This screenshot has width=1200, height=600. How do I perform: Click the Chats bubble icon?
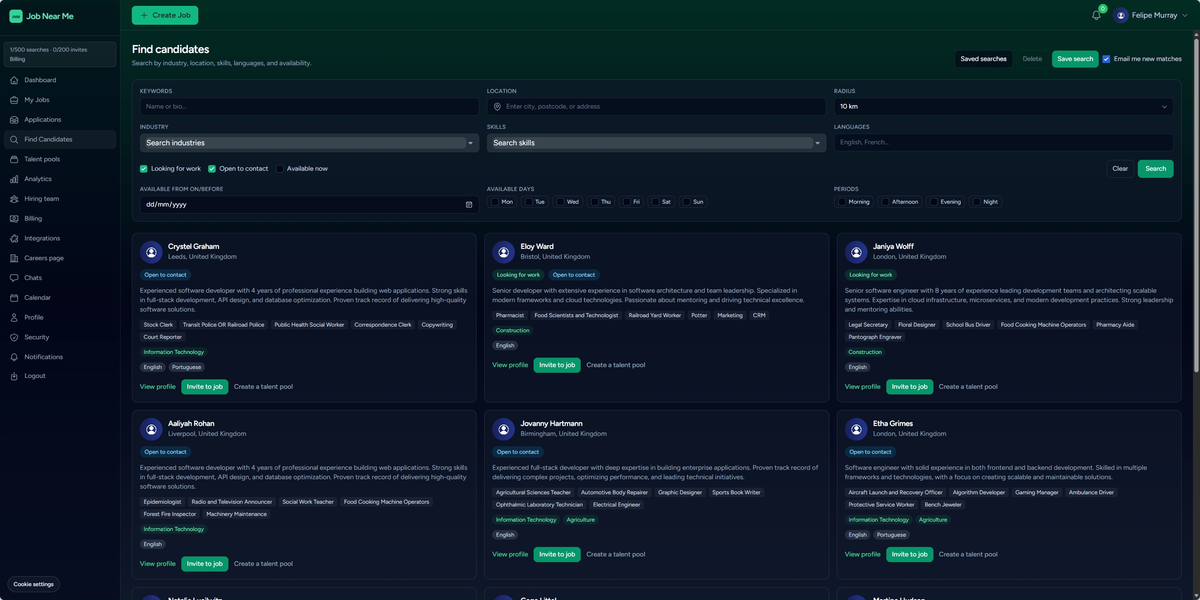[14, 278]
